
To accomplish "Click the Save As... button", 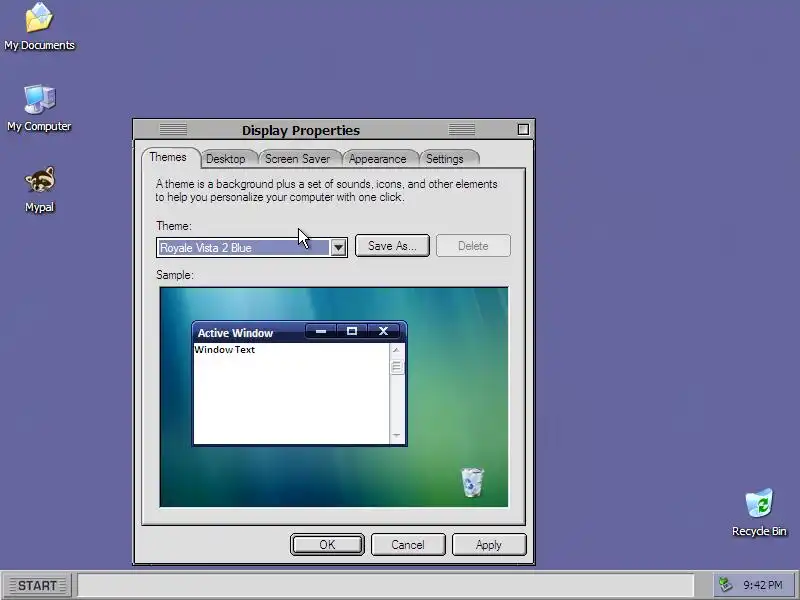I will [x=392, y=246].
